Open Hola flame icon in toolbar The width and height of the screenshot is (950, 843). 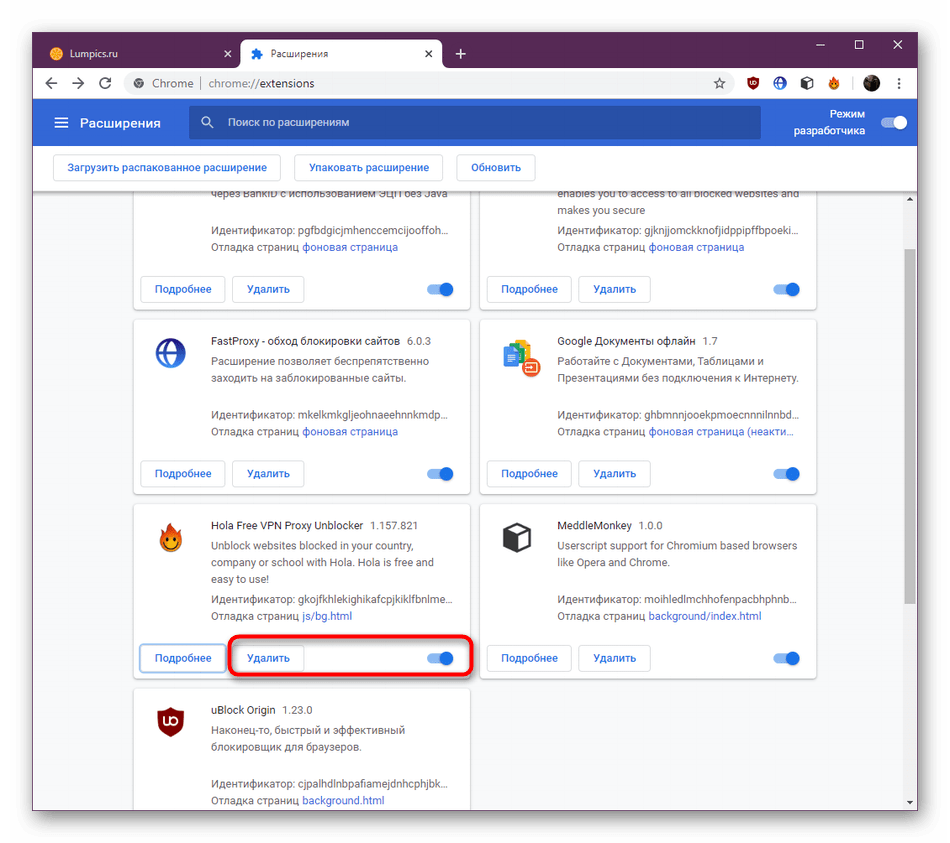(x=834, y=83)
